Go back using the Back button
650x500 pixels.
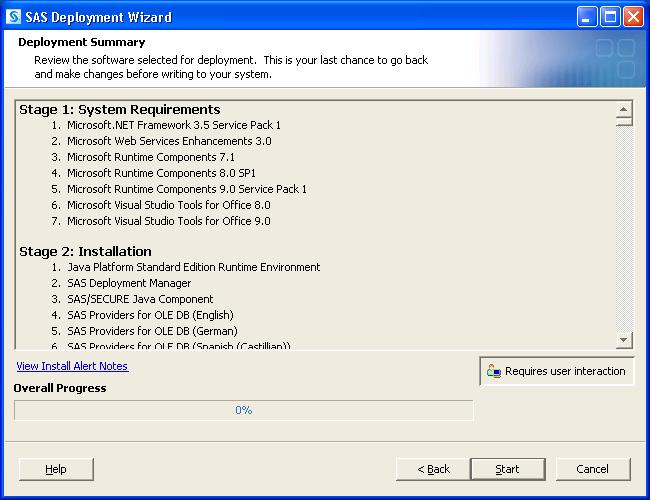[433, 469]
